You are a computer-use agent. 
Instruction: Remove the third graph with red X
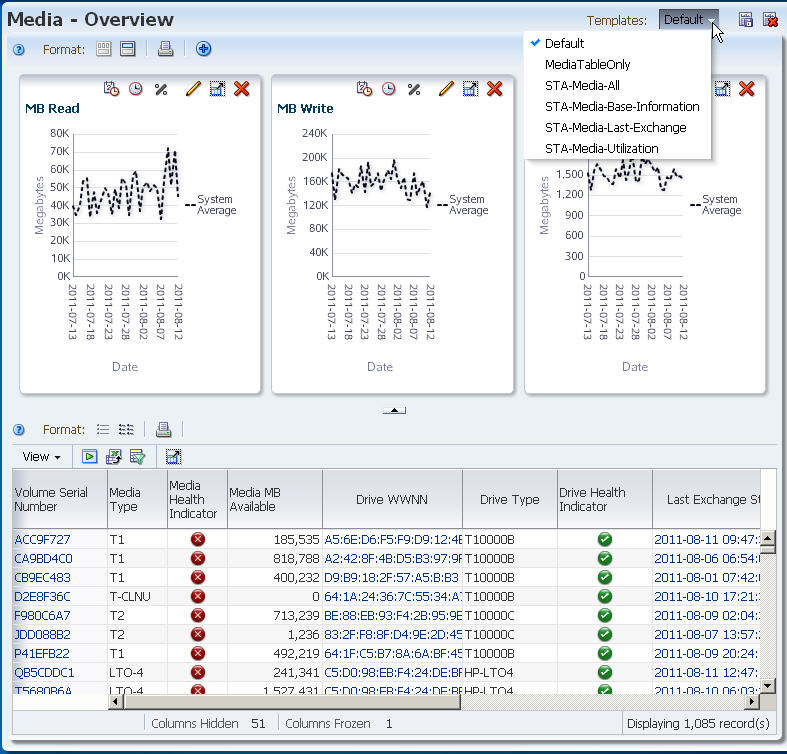point(746,89)
